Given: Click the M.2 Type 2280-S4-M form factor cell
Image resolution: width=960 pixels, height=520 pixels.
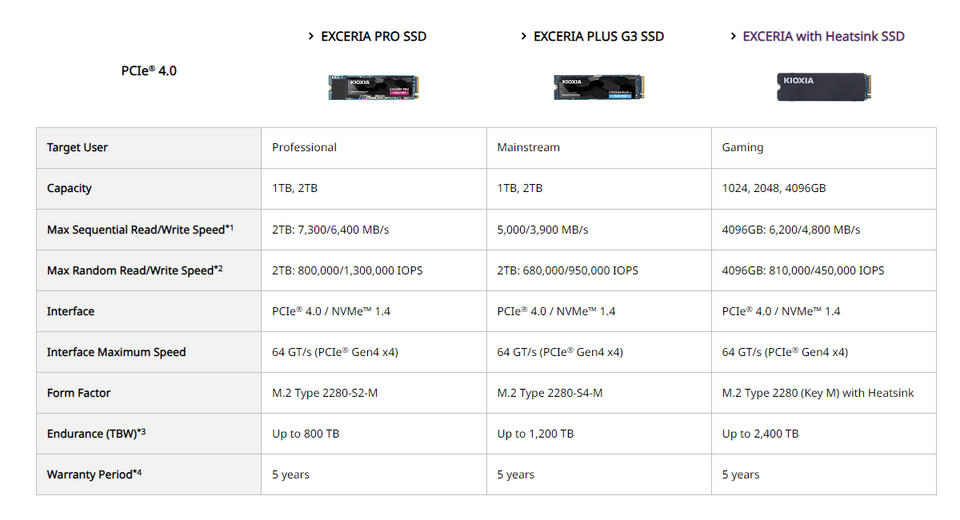Looking at the screenshot, I should [599, 393].
